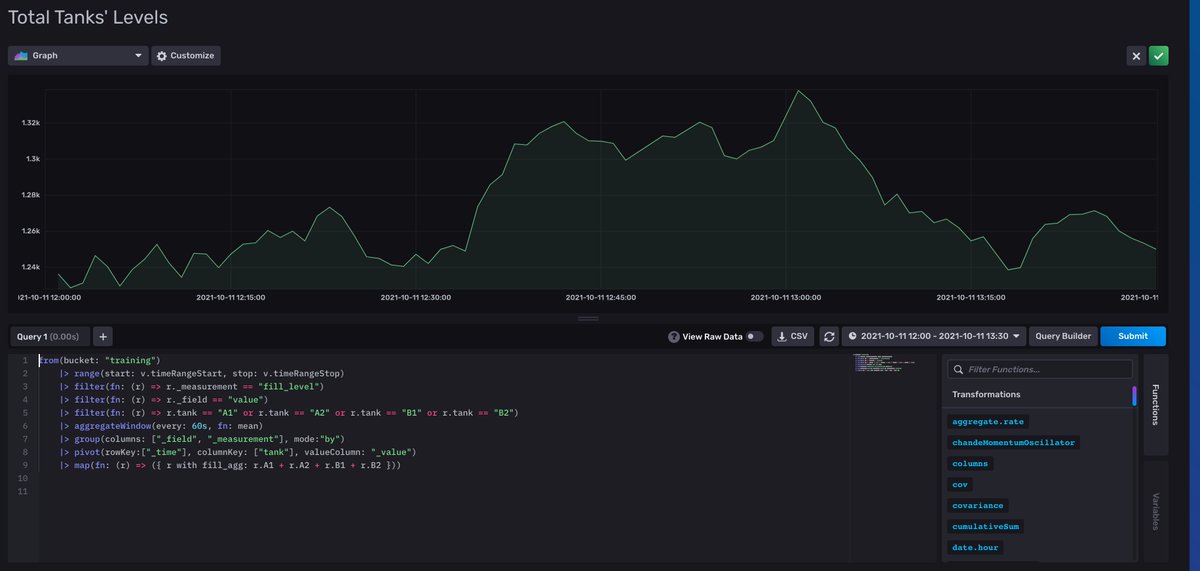Screen dimensions: 1200x571
Task: Insert the cumulativeSum function
Action: tap(986, 526)
